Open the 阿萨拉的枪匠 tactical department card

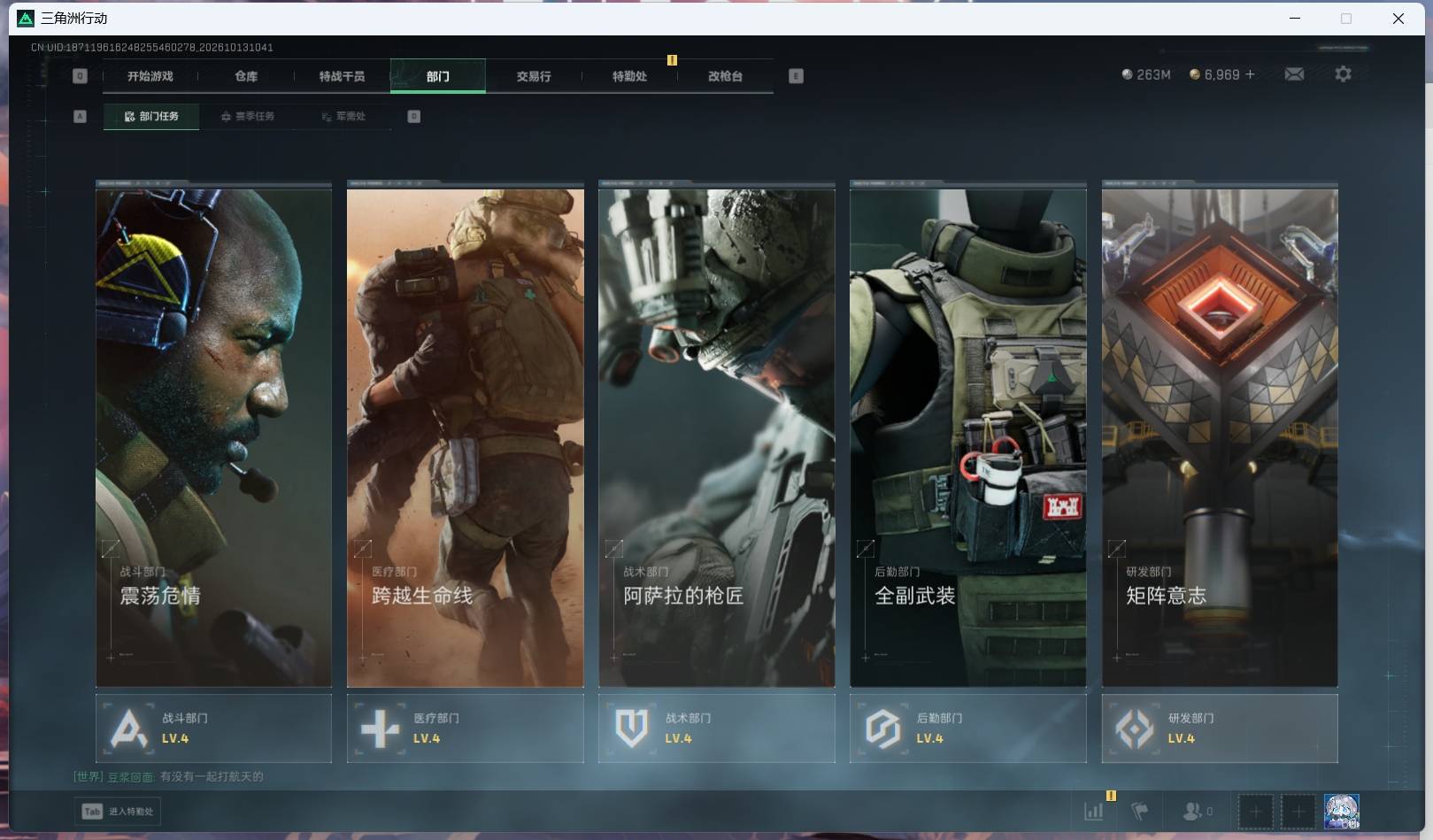(x=716, y=435)
